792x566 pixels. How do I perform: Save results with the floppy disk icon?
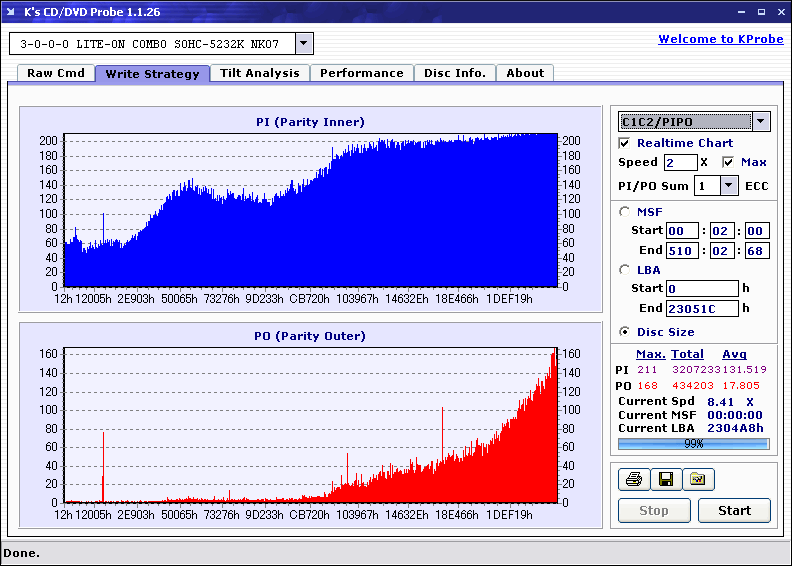(x=666, y=479)
